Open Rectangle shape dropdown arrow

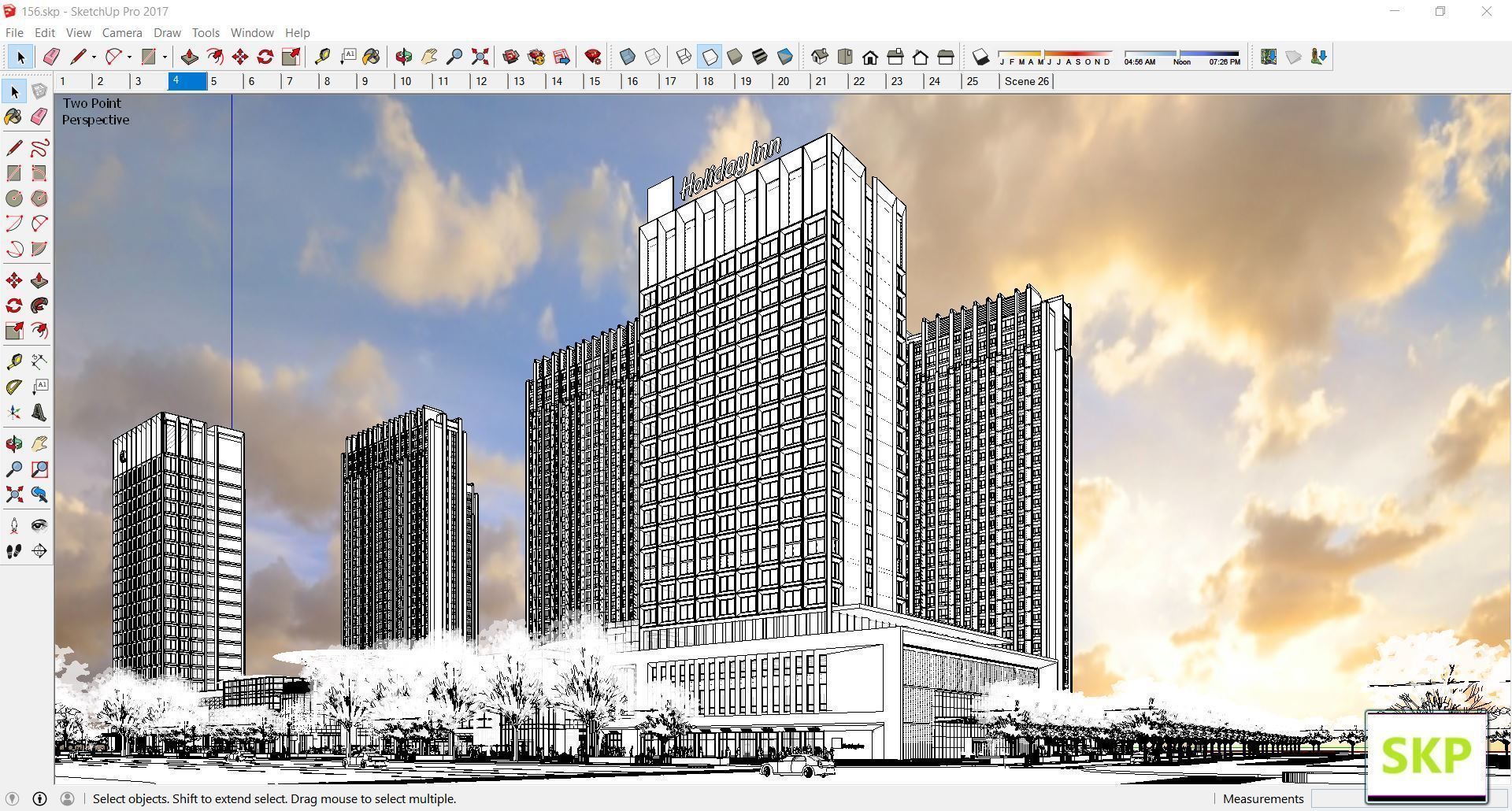pos(165,57)
